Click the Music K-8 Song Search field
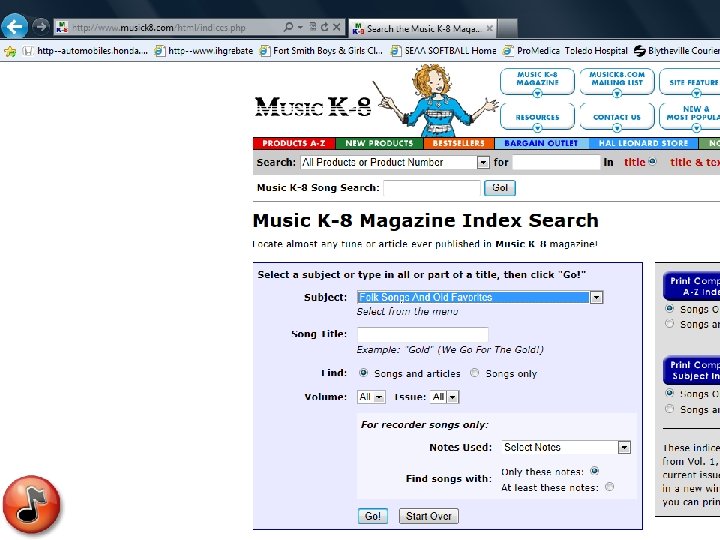This screenshot has height=540, width=720. [432, 188]
